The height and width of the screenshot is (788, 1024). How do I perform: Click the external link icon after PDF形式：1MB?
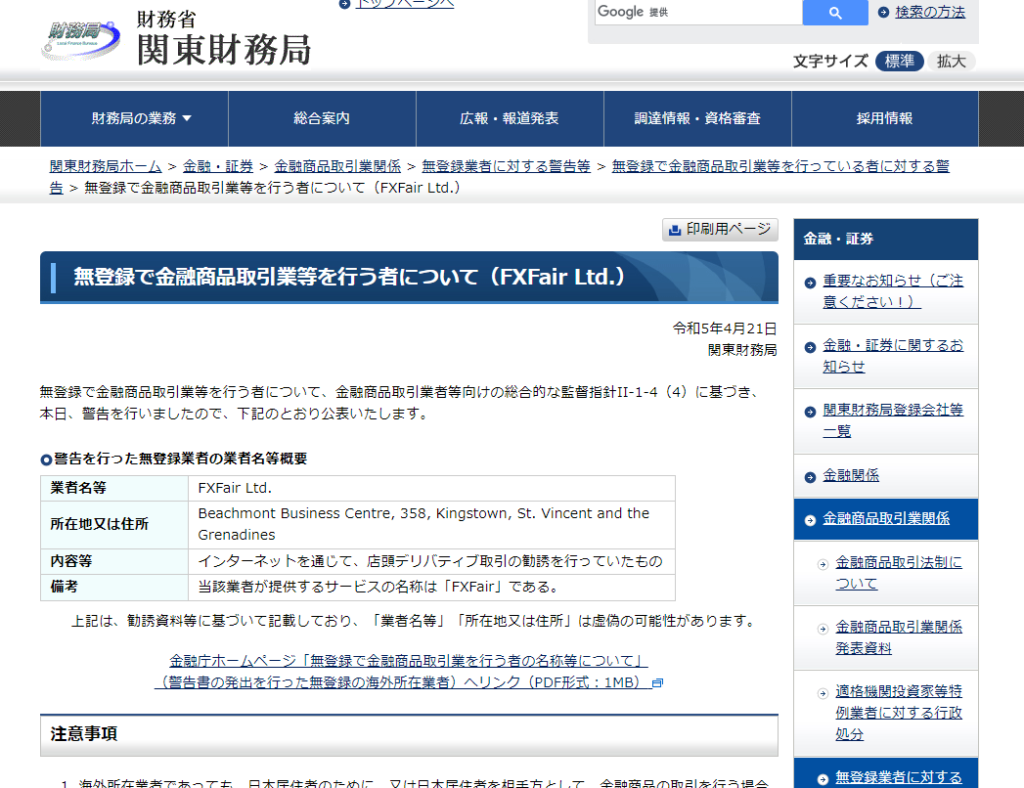point(658,683)
